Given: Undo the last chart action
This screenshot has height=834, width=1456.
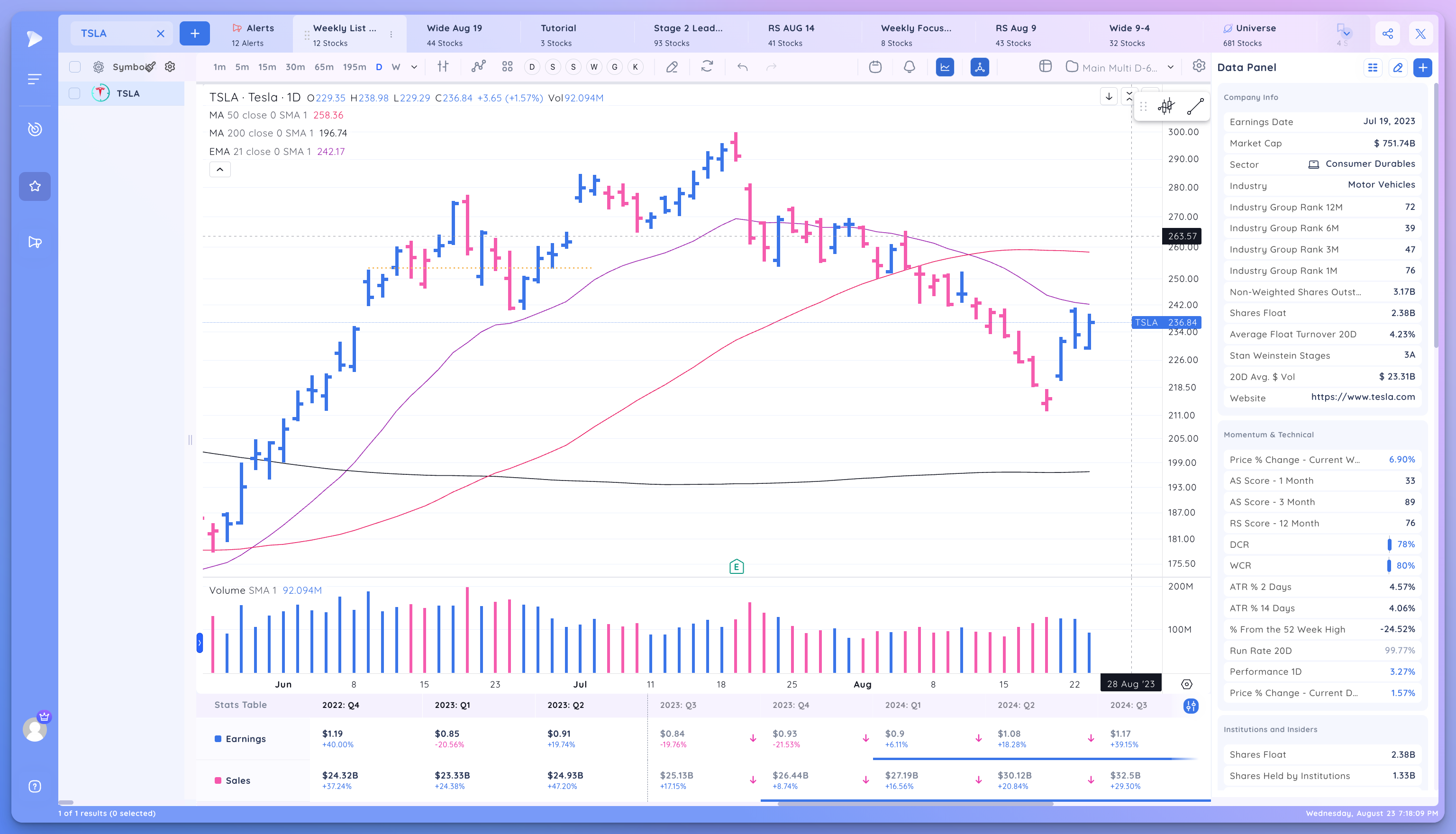Looking at the screenshot, I should (742, 66).
